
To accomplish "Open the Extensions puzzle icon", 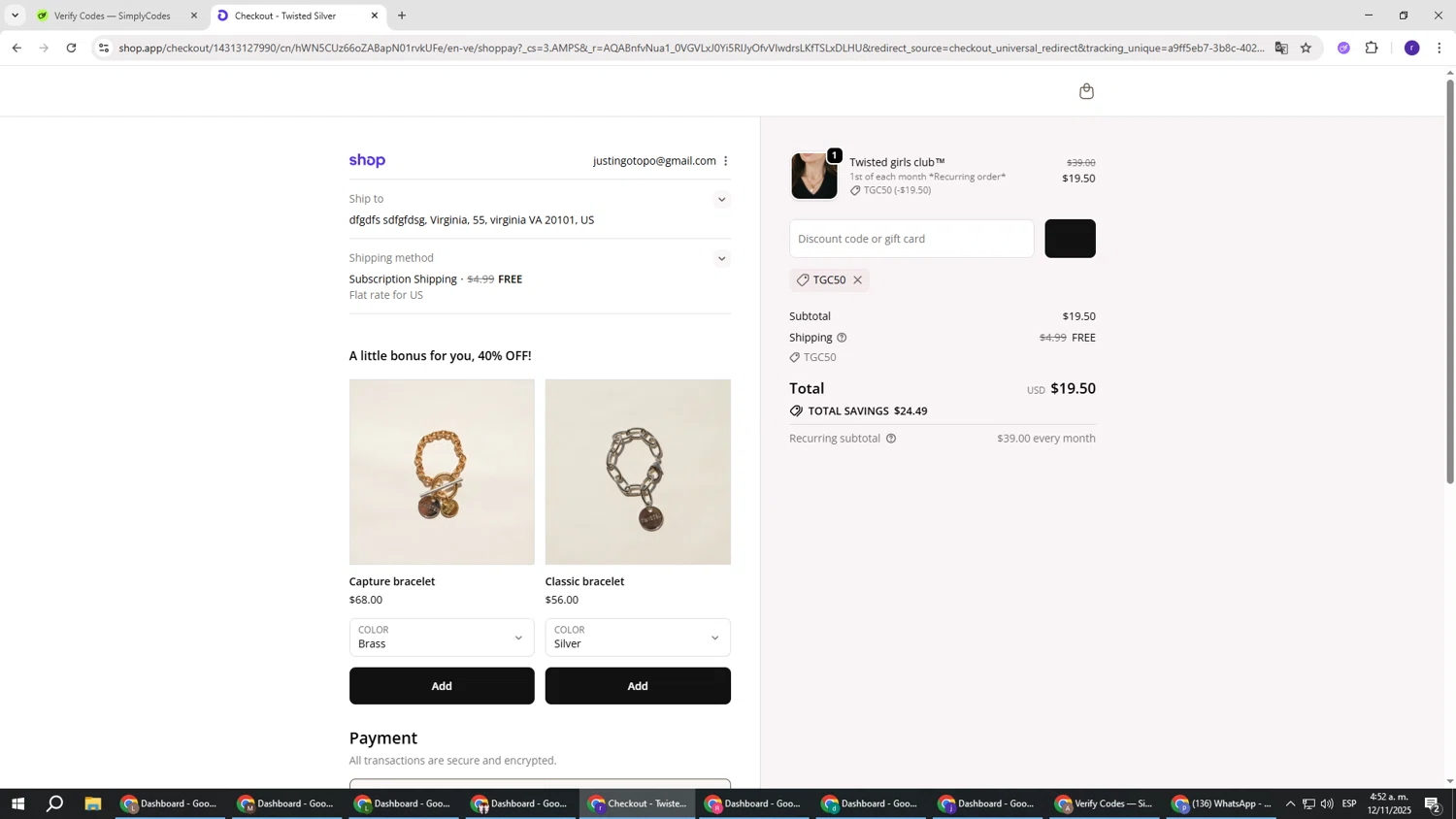I will pos(1372,48).
